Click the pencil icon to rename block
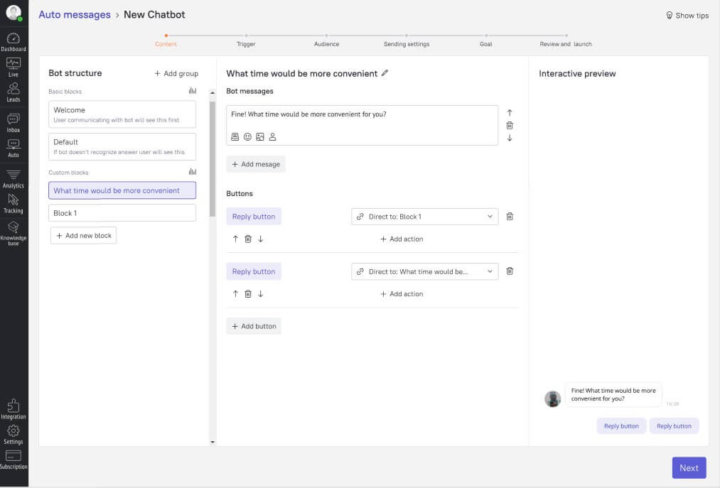The width and height of the screenshot is (720, 488). pyautogui.click(x=386, y=73)
